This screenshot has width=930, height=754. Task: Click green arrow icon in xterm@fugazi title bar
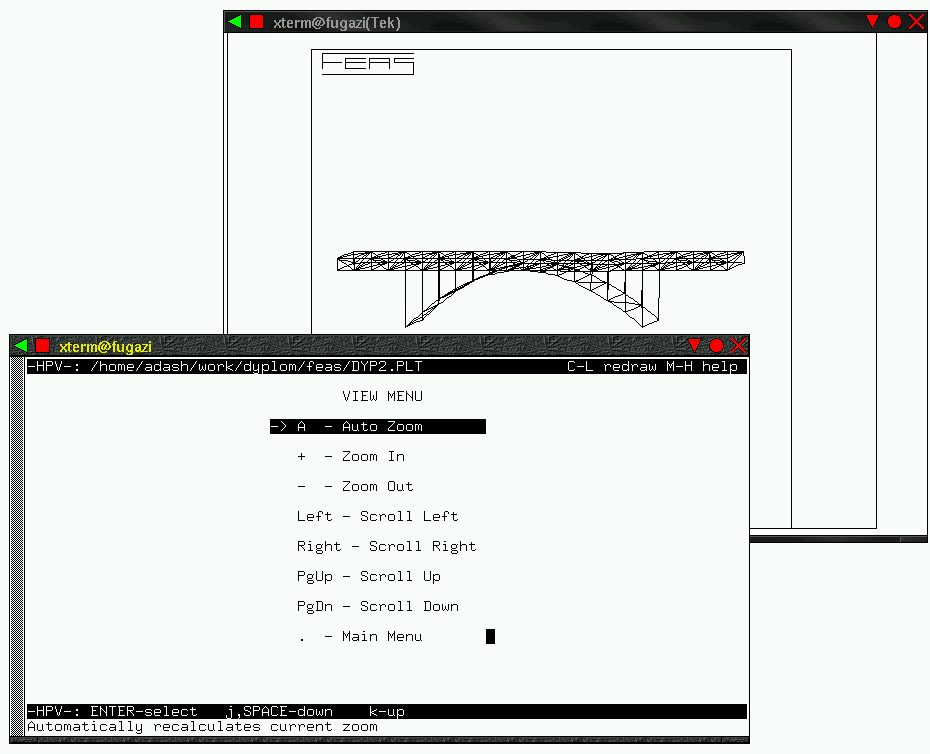coord(21,345)
